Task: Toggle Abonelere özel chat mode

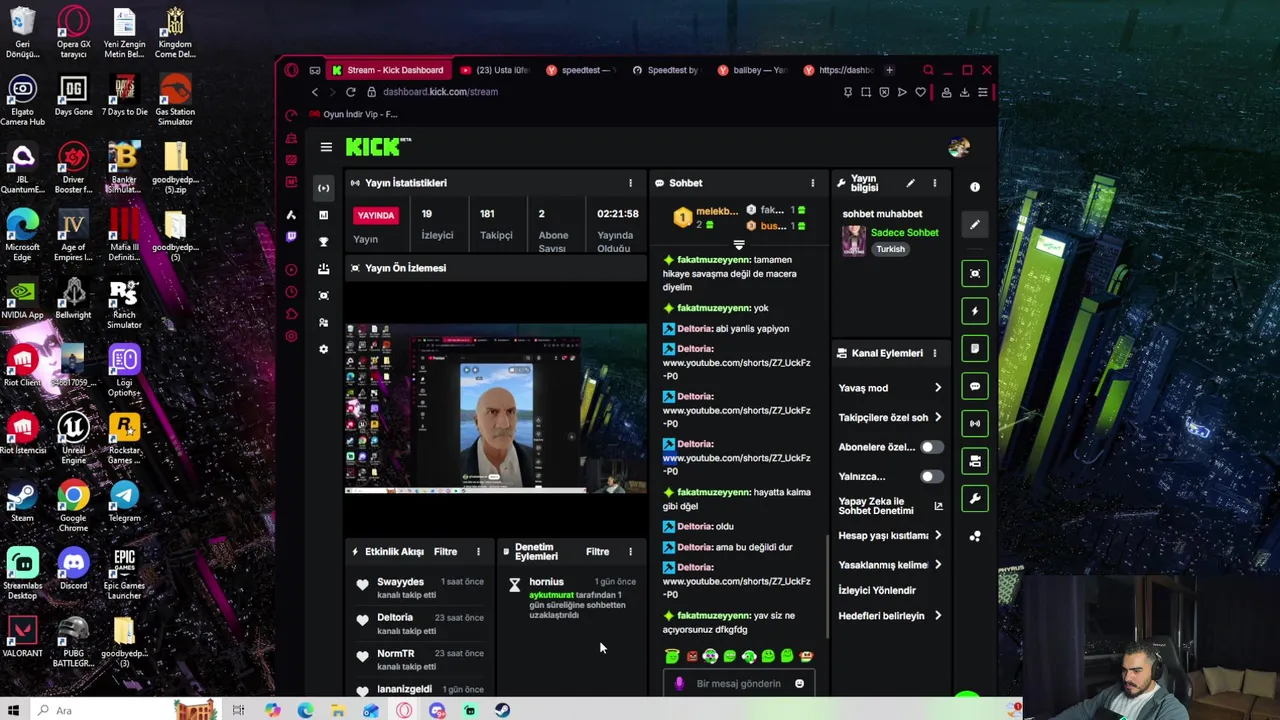Action: point(930,447)
